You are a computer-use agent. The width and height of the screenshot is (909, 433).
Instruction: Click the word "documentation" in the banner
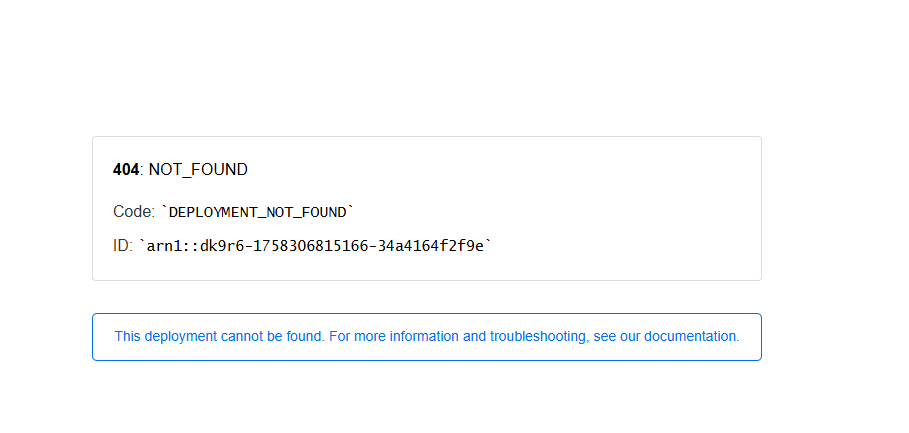click(x=690, y=337)
